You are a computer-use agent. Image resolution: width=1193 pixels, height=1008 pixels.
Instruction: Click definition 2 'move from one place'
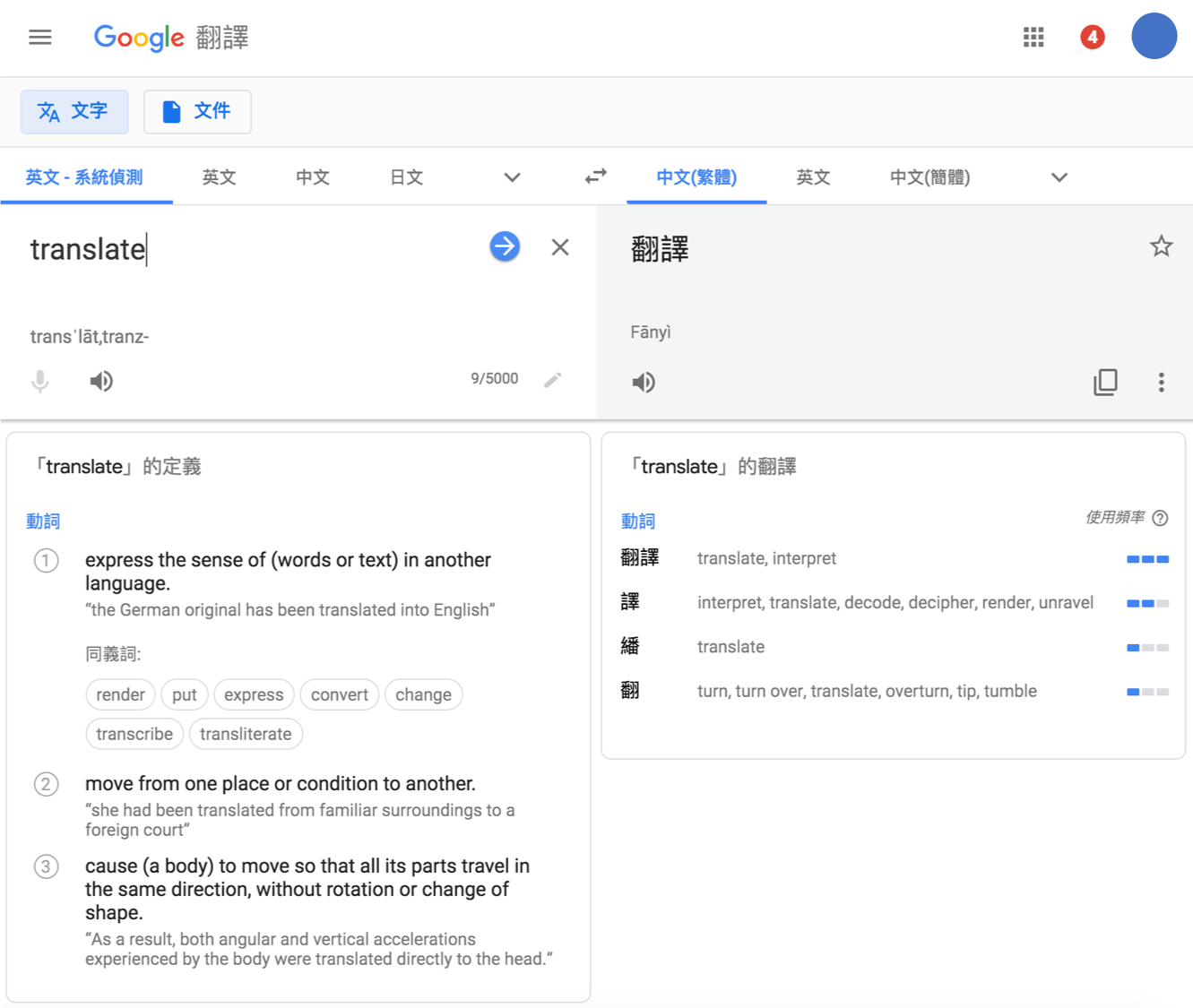(281, 784)
